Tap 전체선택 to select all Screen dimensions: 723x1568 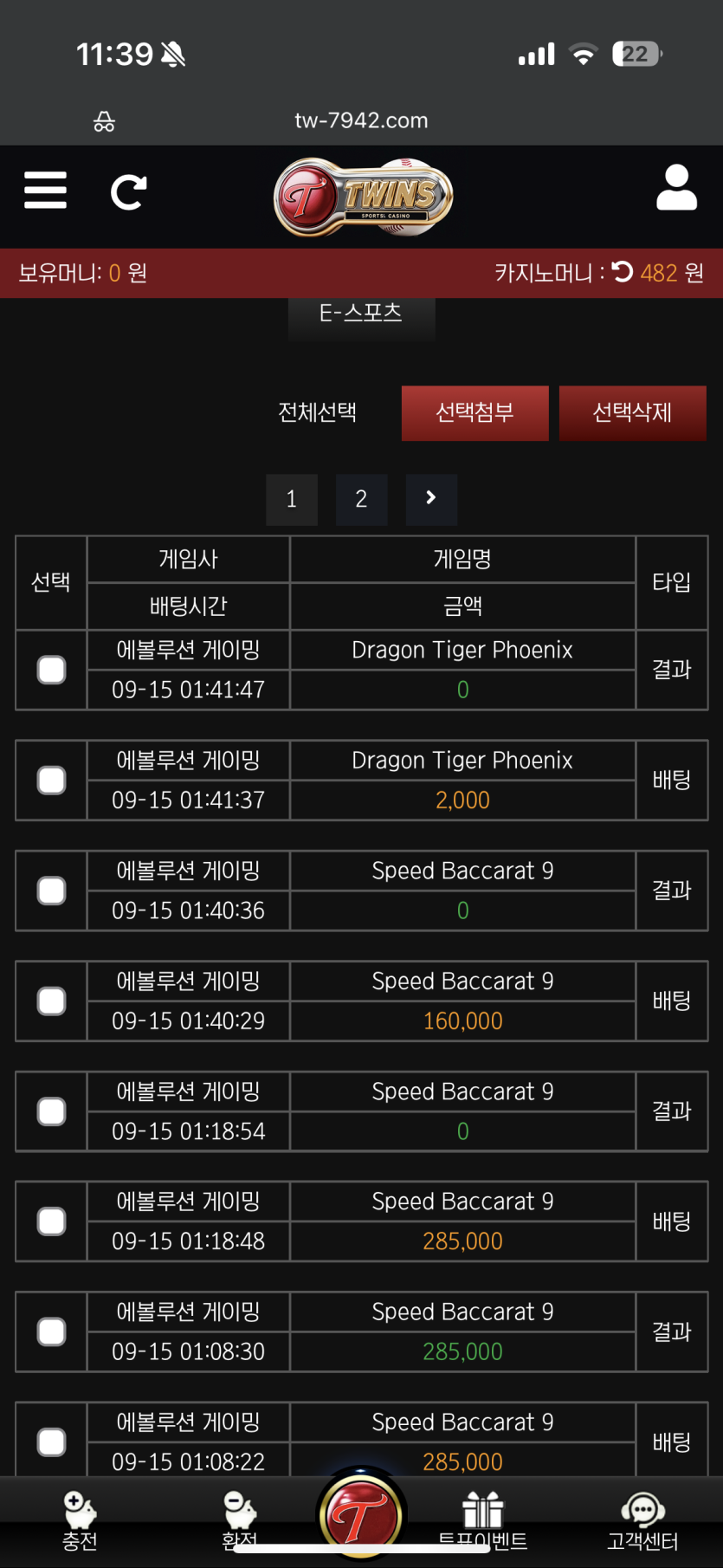(317, 412)
